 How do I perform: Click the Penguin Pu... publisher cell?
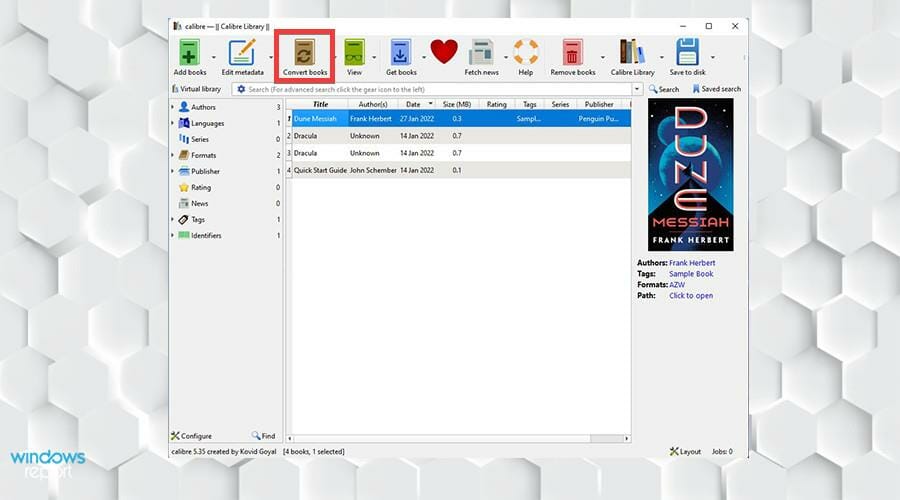[598, 119]
